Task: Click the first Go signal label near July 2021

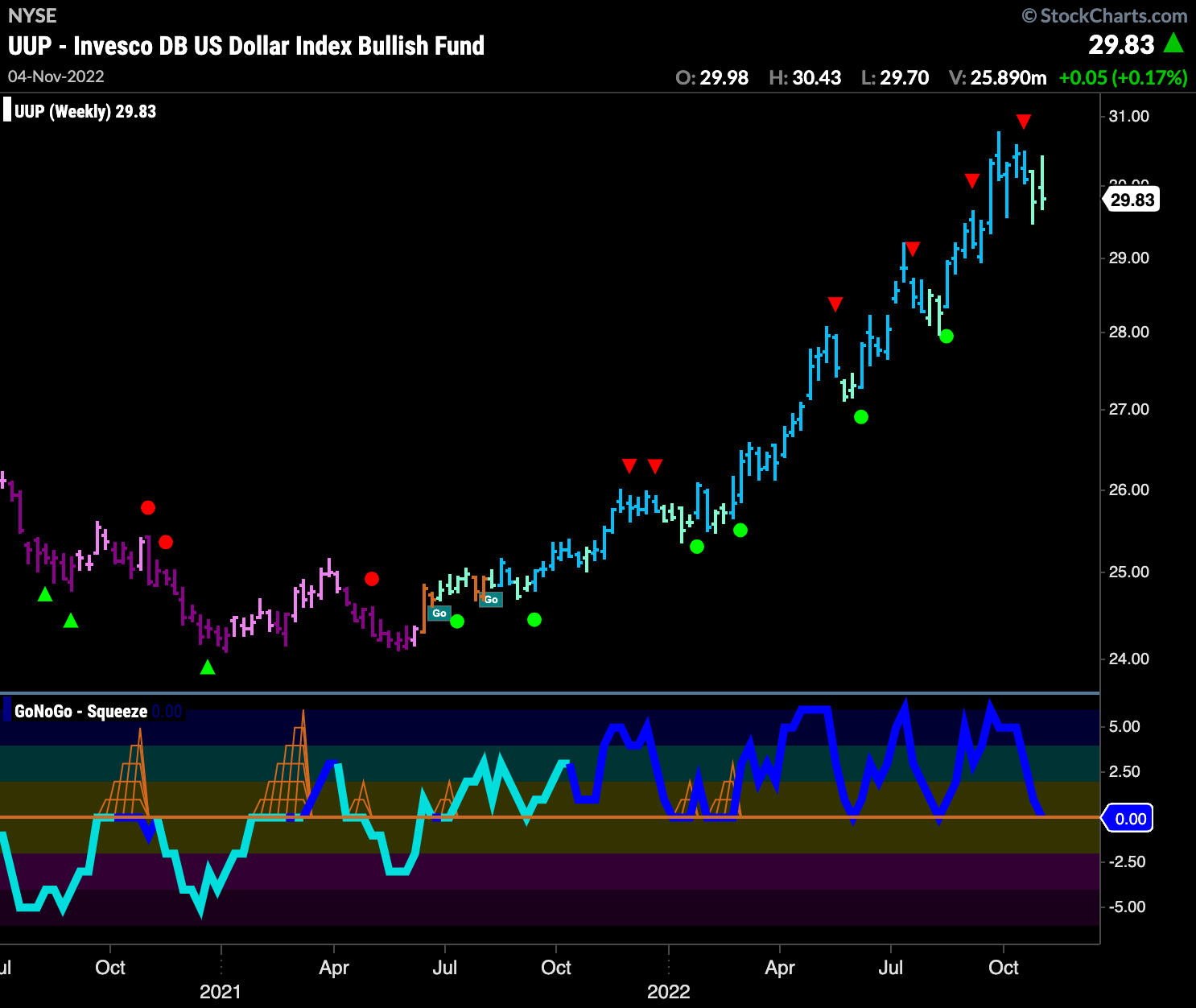Action: pos(439,613)
